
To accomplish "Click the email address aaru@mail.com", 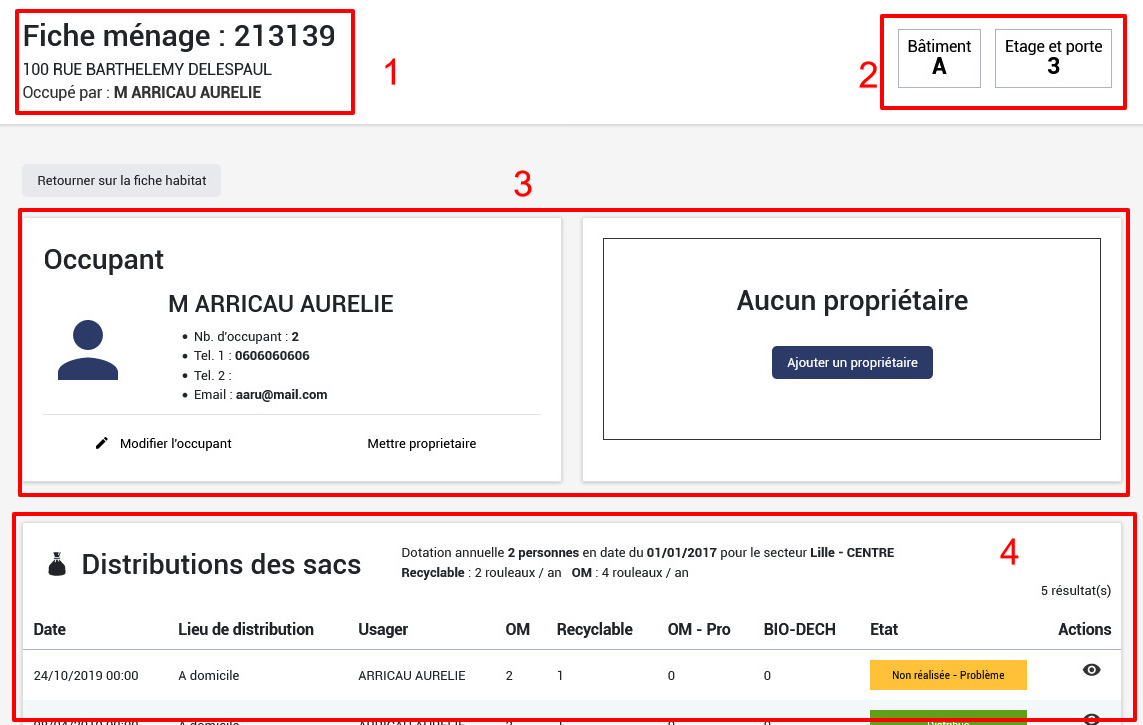I will tap(280, 394).
